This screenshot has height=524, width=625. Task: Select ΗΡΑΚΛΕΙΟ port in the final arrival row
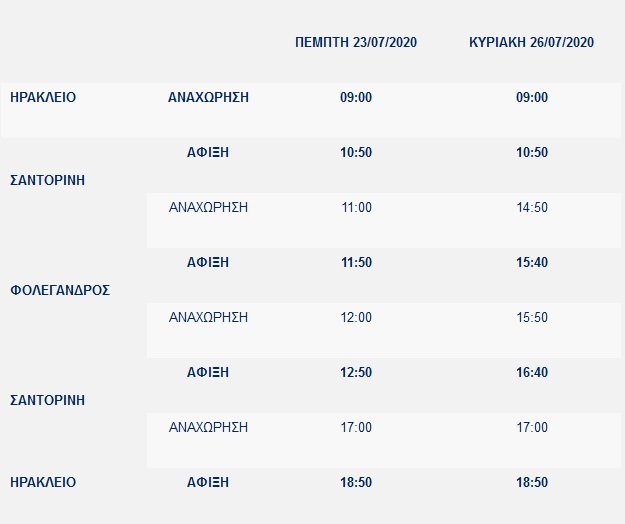click(x=43, y=482)
